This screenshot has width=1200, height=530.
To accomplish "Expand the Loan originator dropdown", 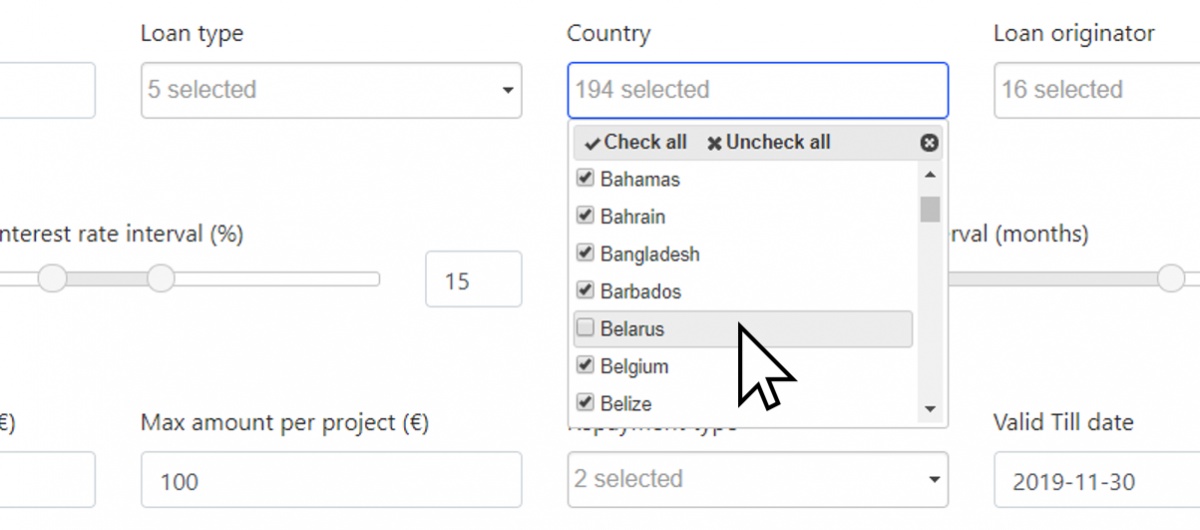I will coord(1095,90).
